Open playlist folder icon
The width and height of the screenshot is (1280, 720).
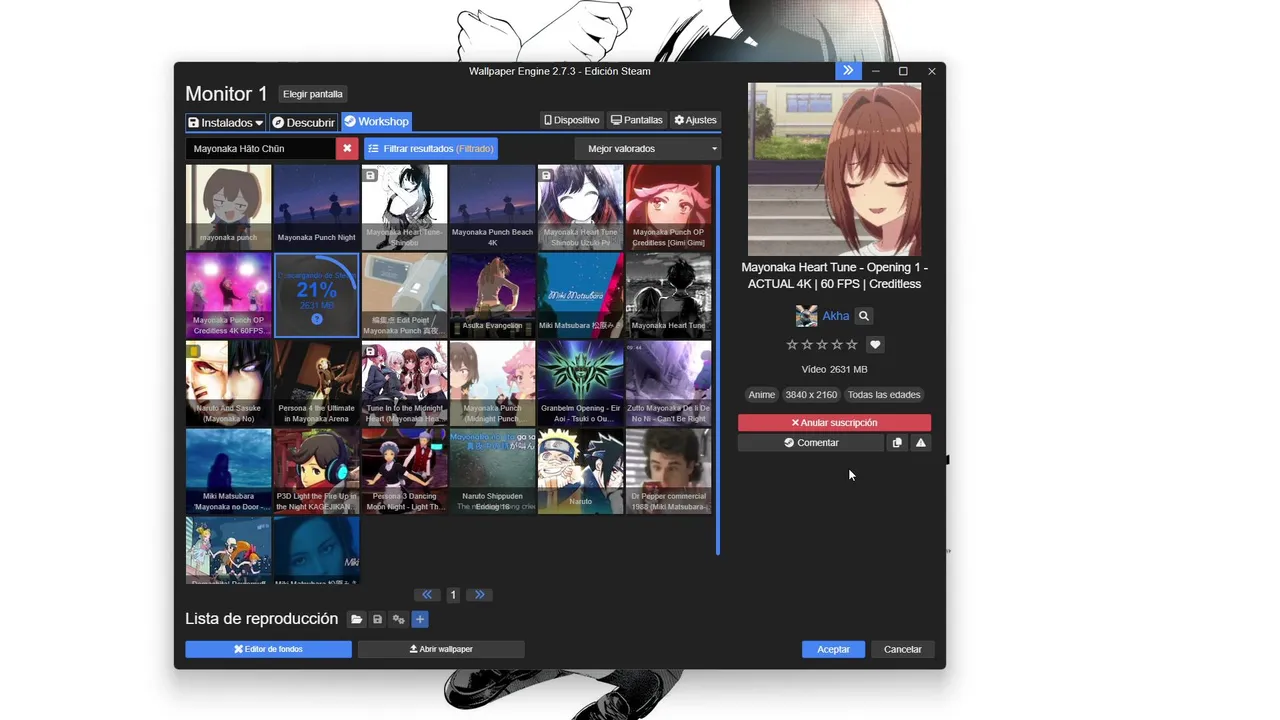click(x=356, y=619)
